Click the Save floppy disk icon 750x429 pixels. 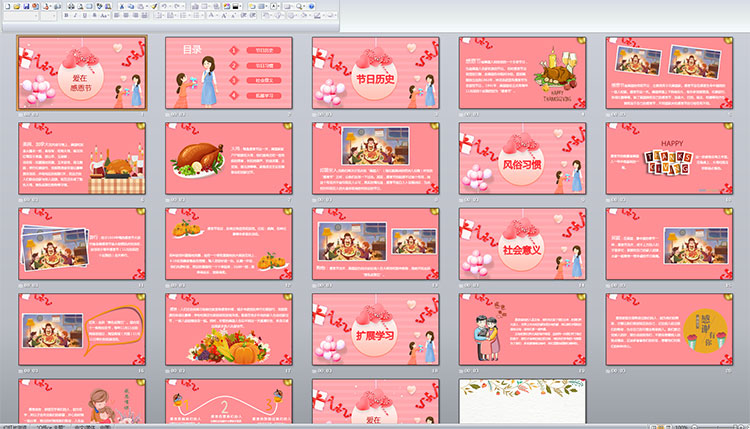tap(26, 6)
